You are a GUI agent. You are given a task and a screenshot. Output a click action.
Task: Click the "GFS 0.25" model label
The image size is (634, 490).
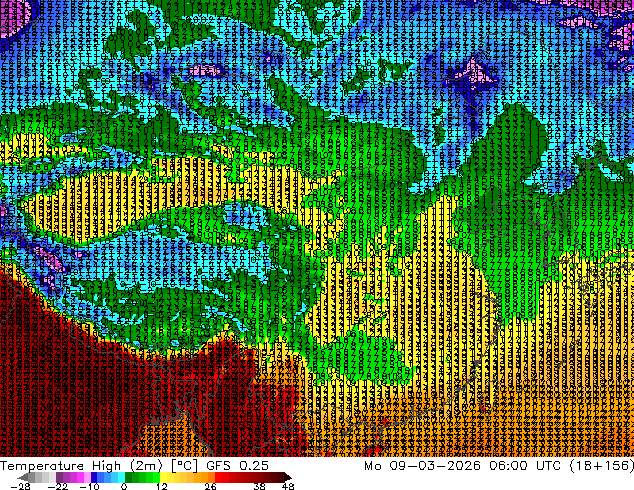pyautogui.click(x=237, y=466)
